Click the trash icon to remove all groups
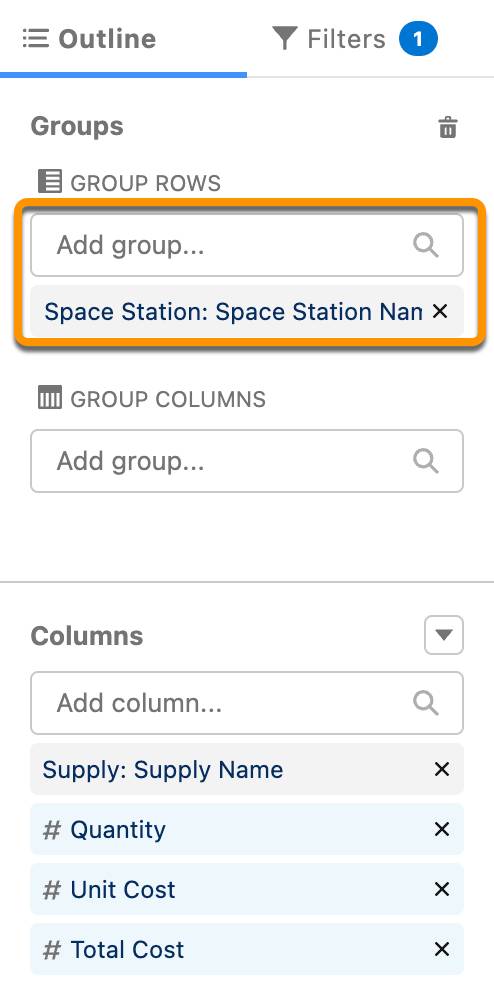Viewport: 494px width, 1004px height. [447, 127]
